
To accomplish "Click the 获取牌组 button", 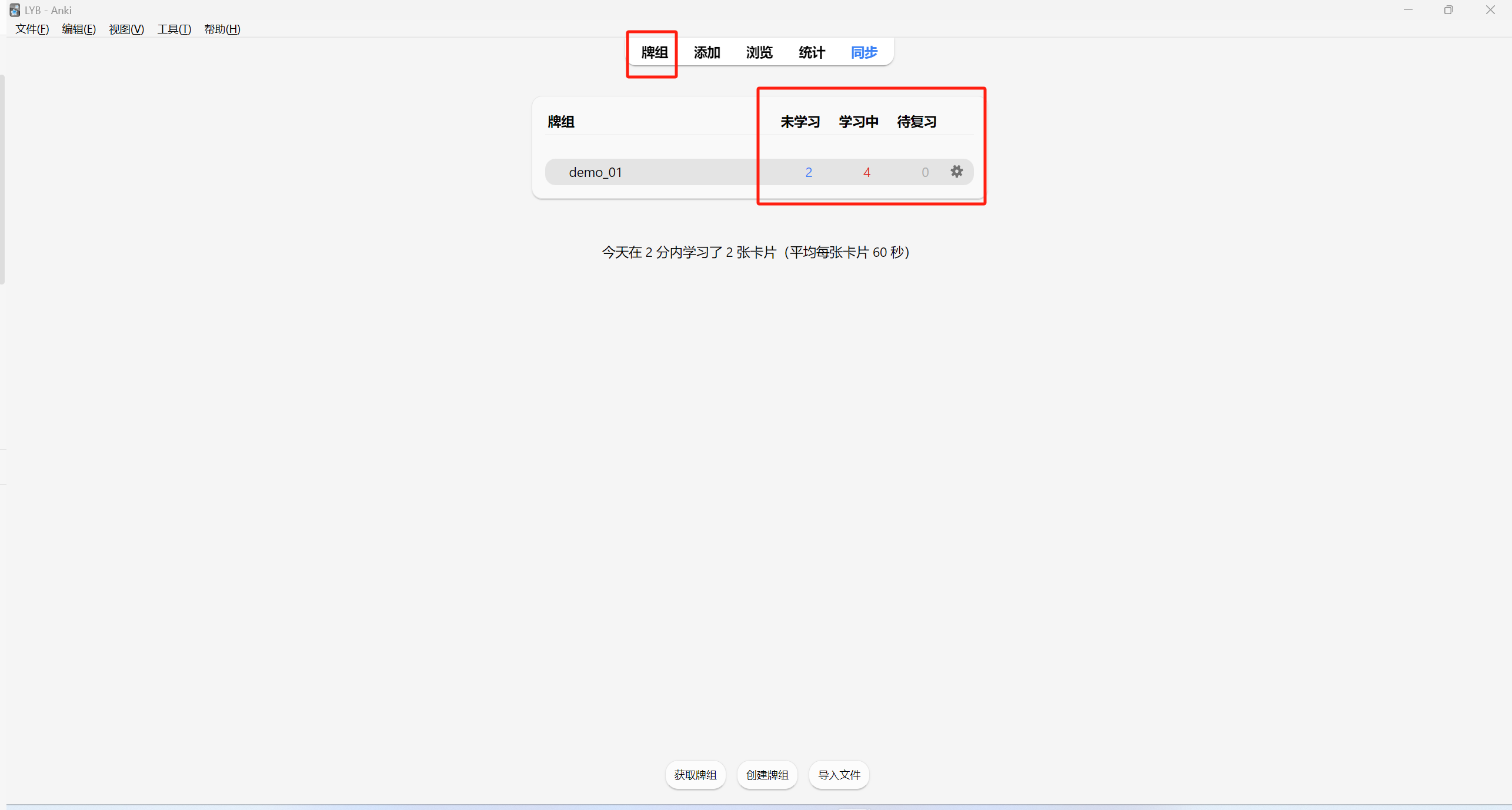I will [x=695, y=775].
